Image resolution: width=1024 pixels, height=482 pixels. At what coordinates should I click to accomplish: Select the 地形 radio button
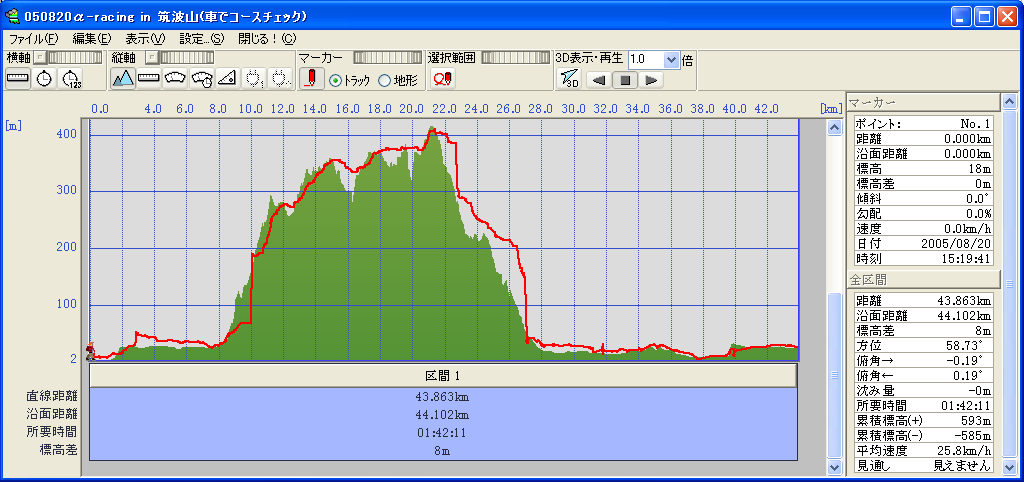(x=385, y=80)
